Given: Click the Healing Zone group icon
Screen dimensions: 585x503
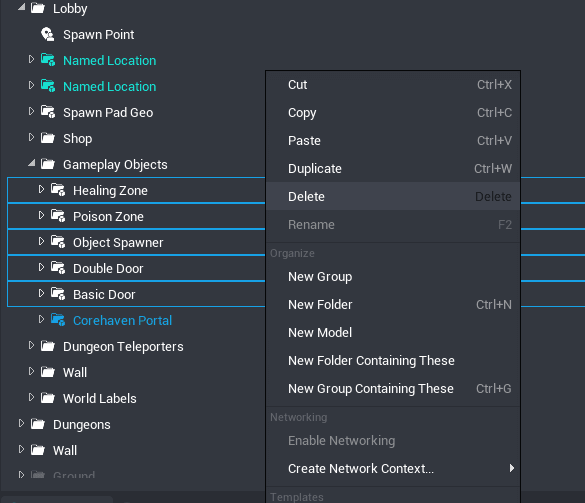Looking at the screenshot, I should 58,190.
